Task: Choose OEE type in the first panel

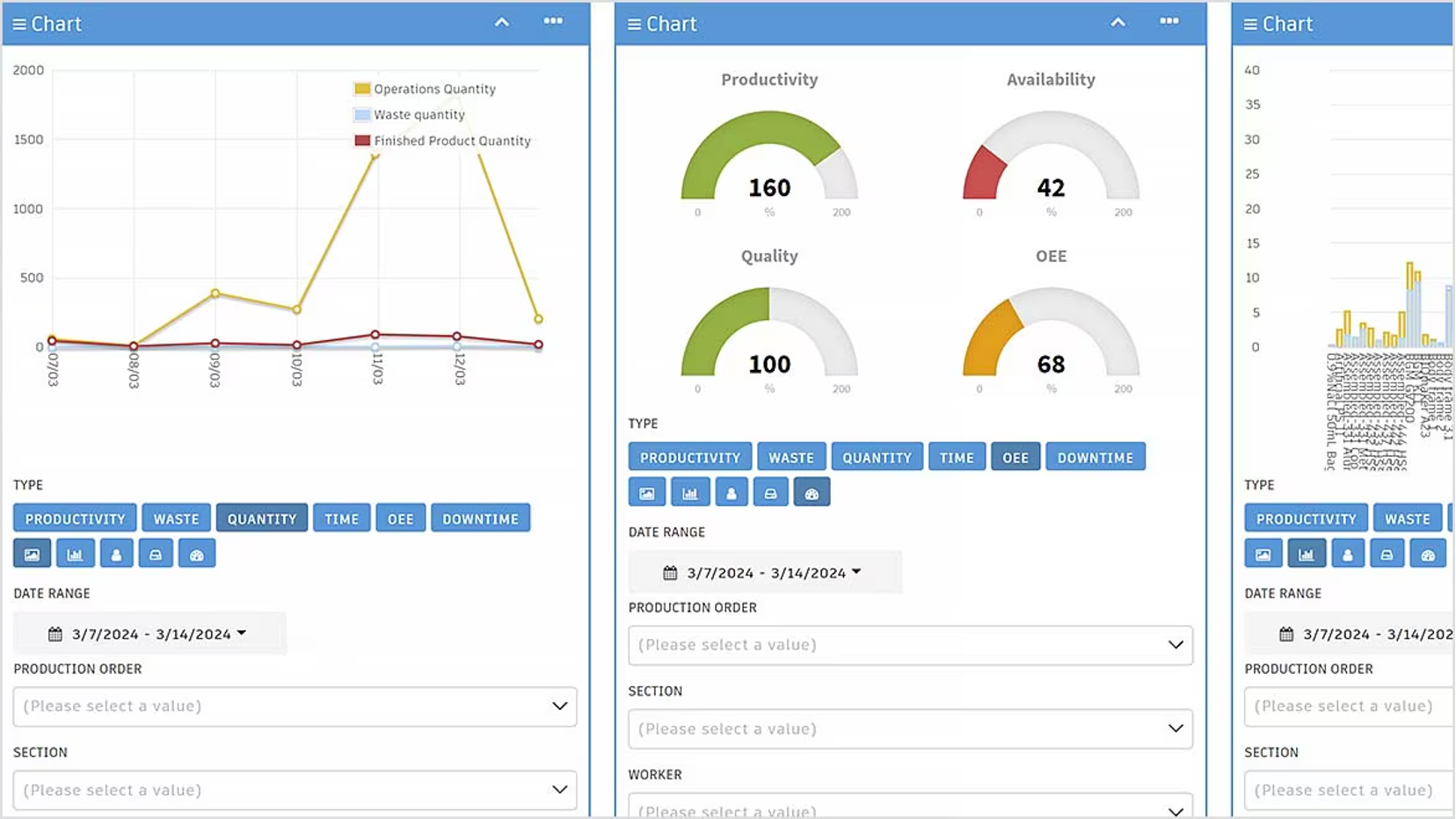Action: pyautogui.click(x=401, y=518)
